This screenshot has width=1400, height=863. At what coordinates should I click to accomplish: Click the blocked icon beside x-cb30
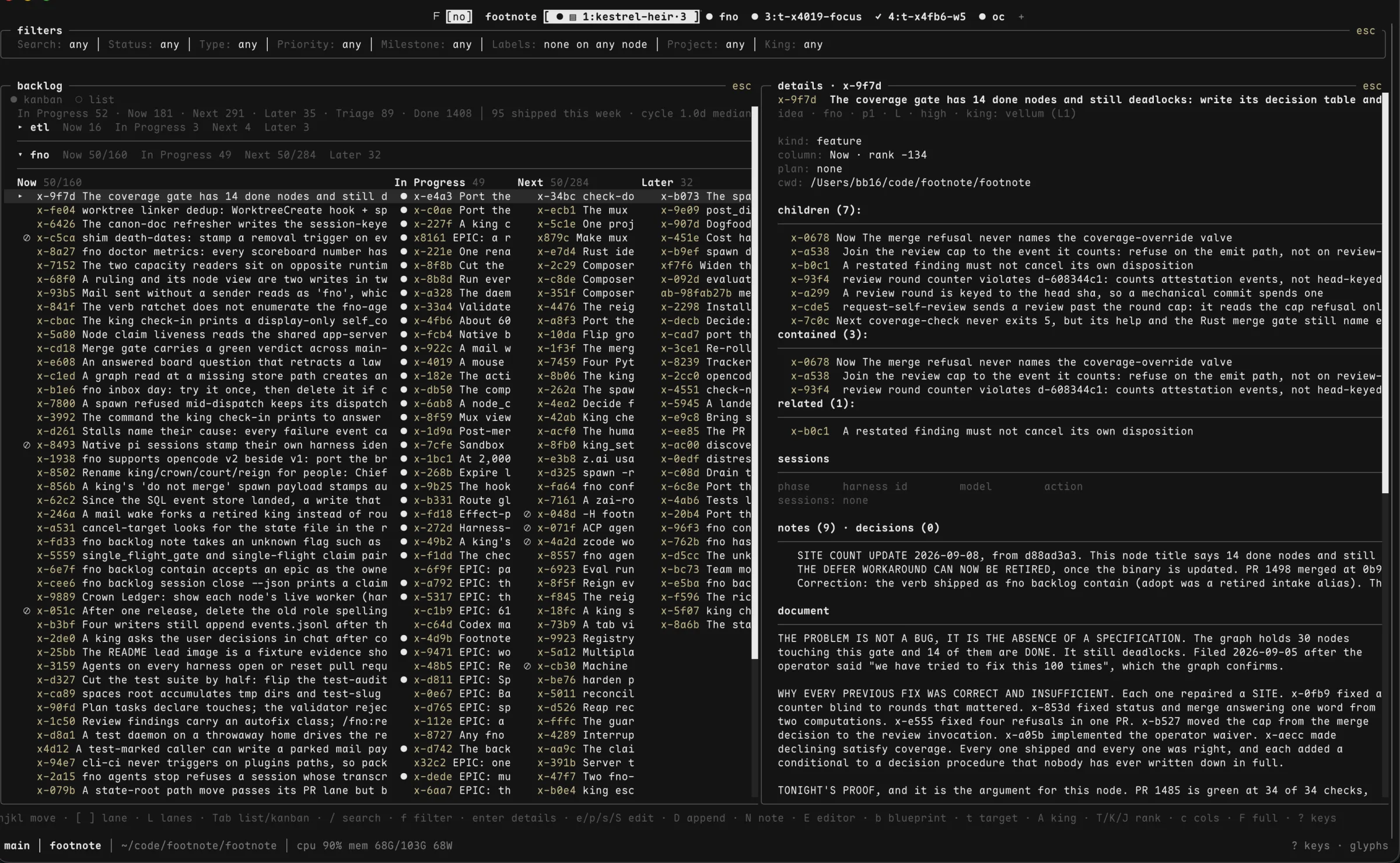527,666
